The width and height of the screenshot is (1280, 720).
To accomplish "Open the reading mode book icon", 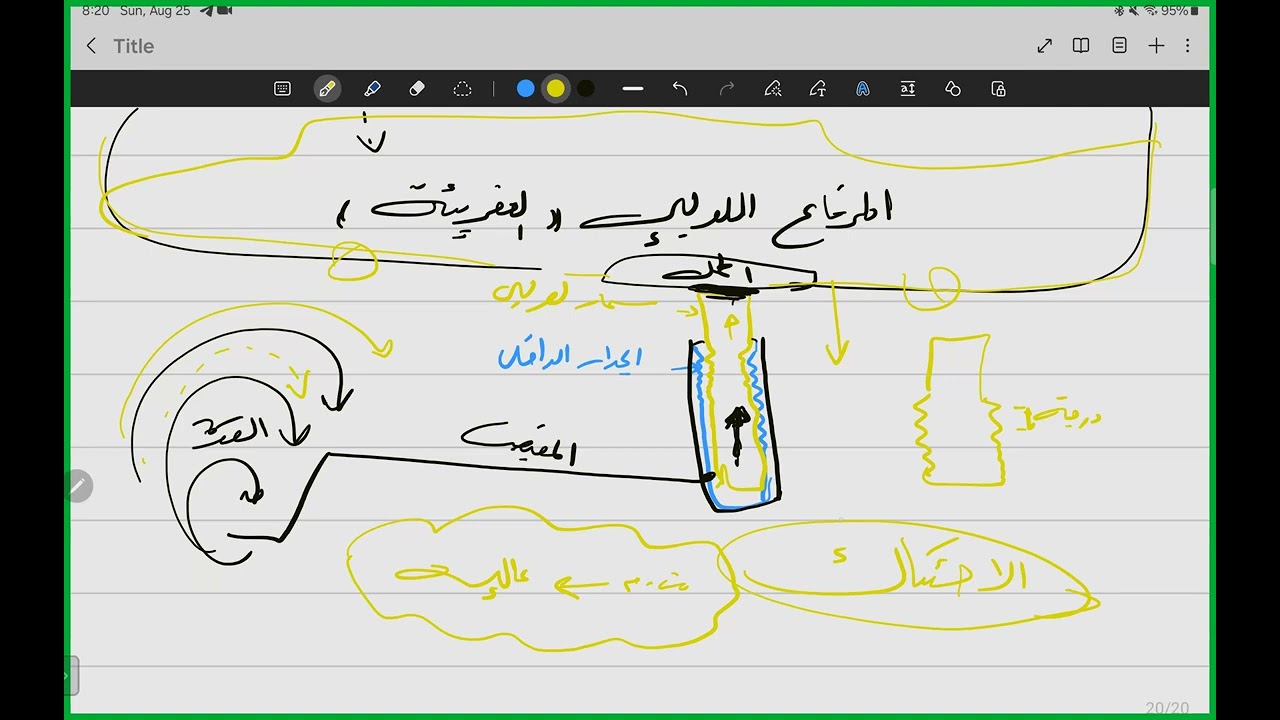I will point(1081,46).
